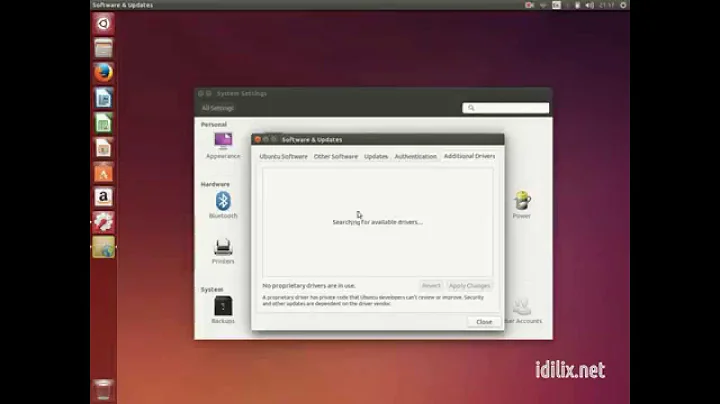The height and width of the screenshot is (404, 720).
Task: Open Backups in System Settings
Action: [223, 310]
